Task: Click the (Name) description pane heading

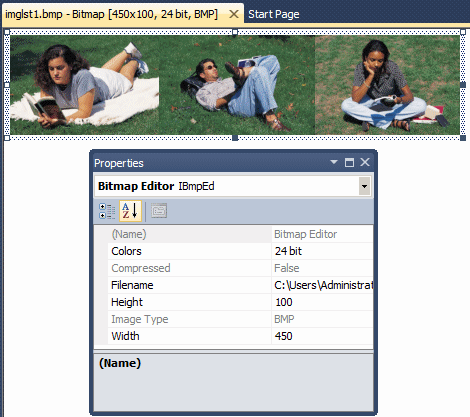Action: 120,363
